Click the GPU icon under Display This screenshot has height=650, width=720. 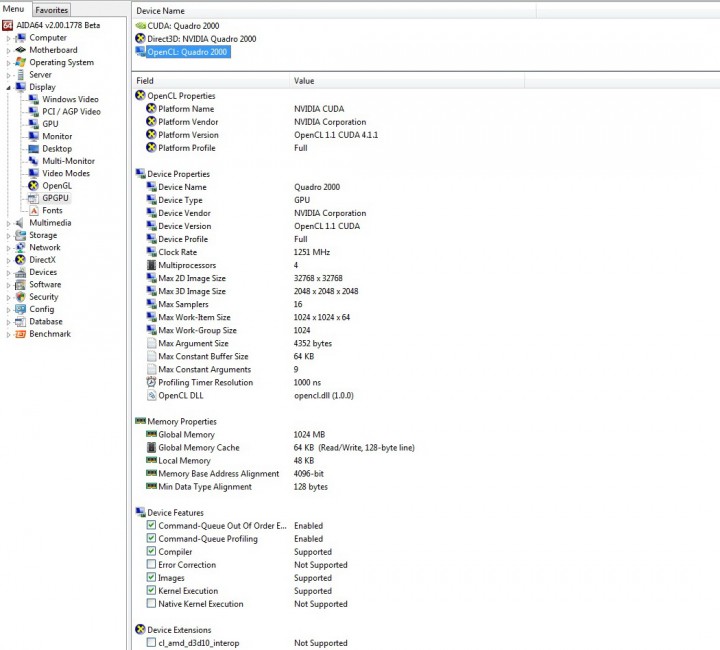(x=34, y=124)
